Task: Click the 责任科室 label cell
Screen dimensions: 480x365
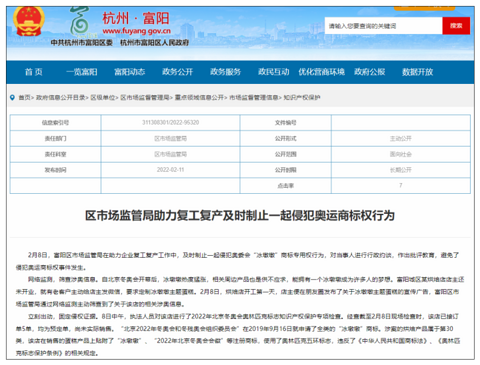Action: pyautogui.click(x=55, y=154)
